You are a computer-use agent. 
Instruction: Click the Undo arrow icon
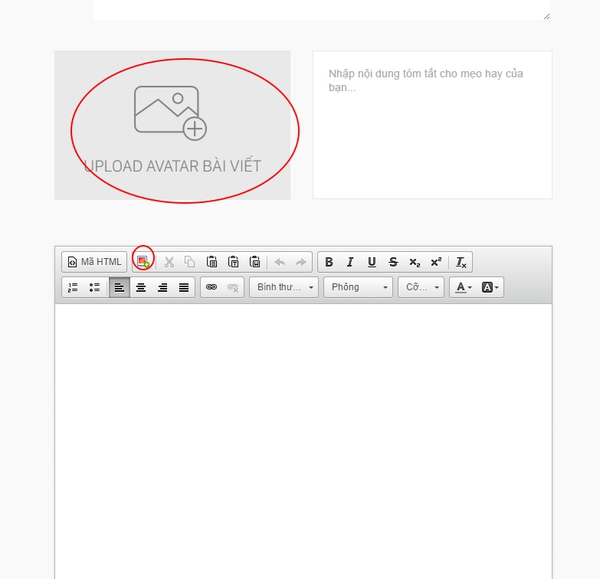tap(280, 262)
